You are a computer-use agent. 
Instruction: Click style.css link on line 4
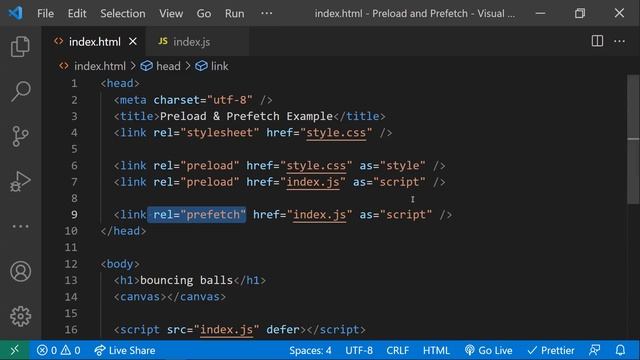tap(336, 133)
